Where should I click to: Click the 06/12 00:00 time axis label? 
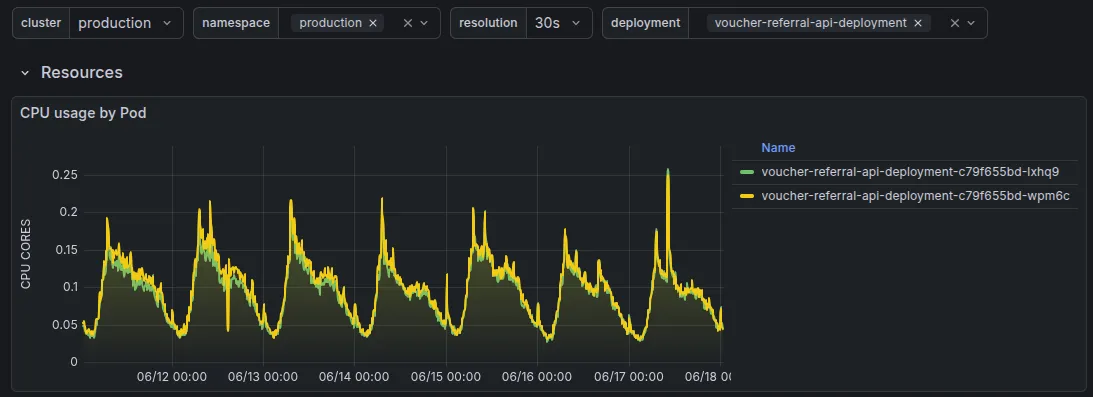pyautogui.click(x=171, y=377)
